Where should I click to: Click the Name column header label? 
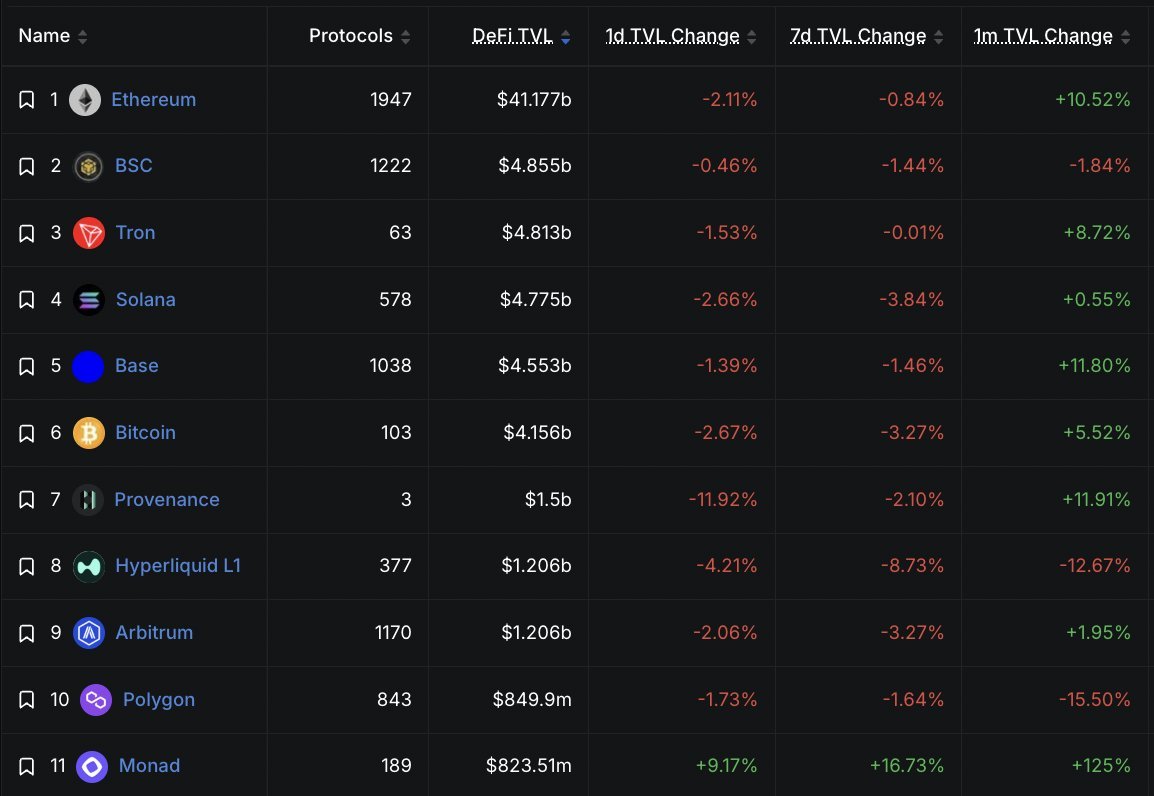coord(44,35)
